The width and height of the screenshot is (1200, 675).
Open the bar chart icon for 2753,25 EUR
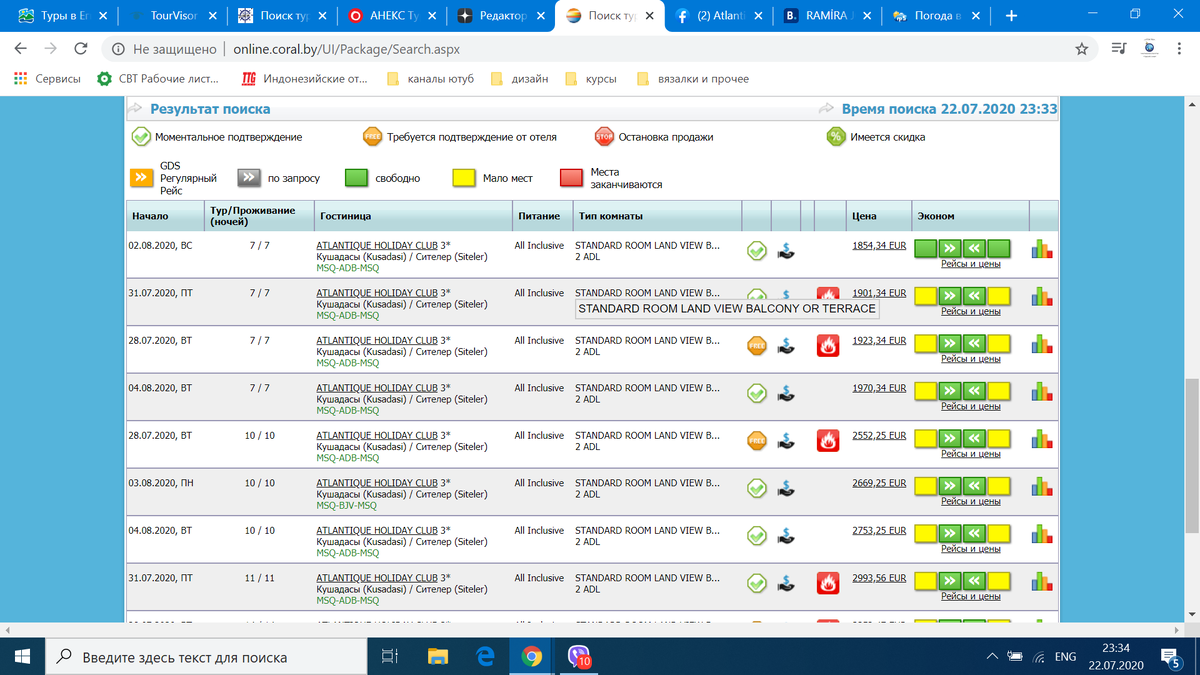(x=1043, y=535)
